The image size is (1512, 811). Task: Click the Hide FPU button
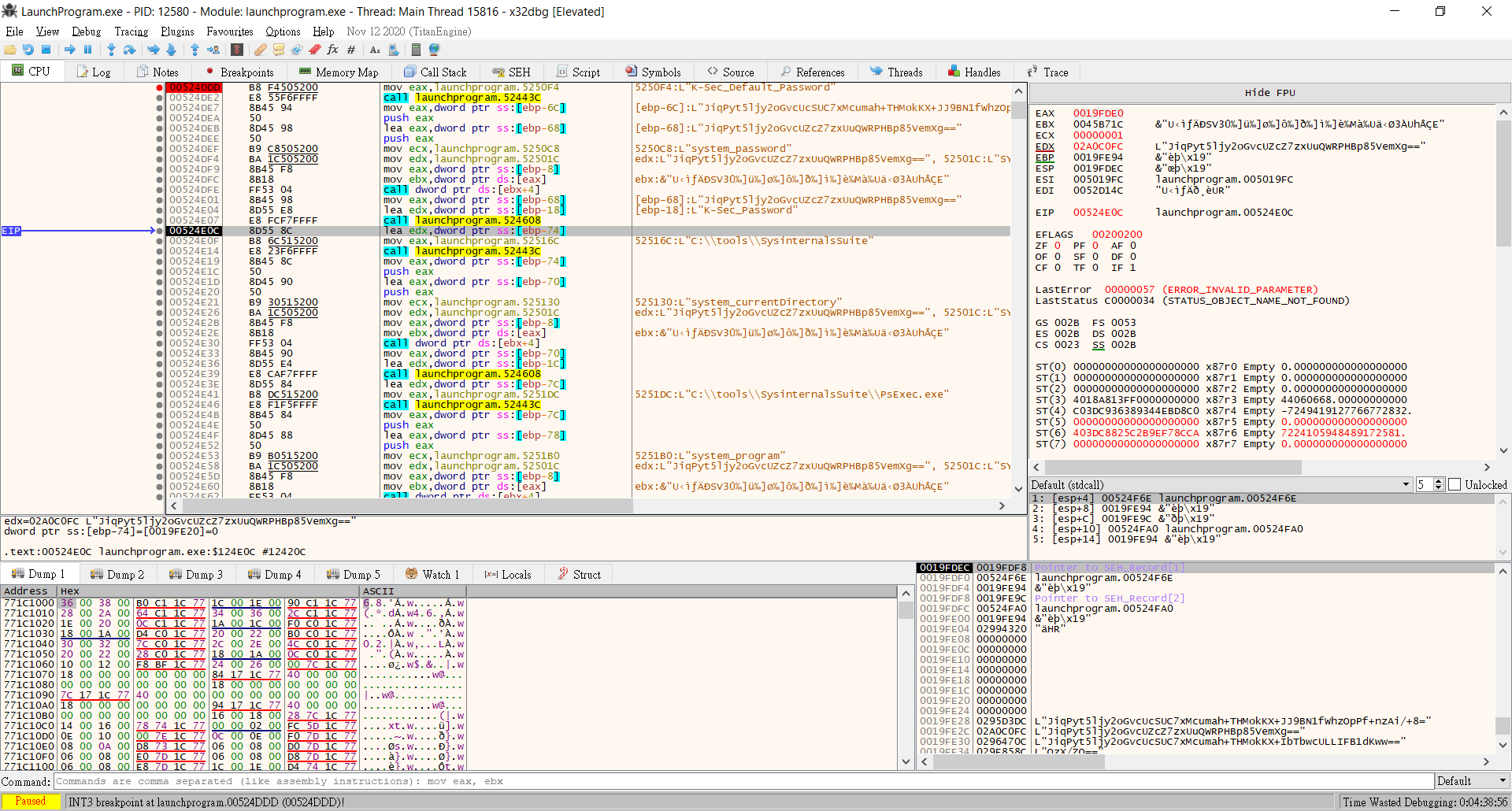pos(1269,92)
